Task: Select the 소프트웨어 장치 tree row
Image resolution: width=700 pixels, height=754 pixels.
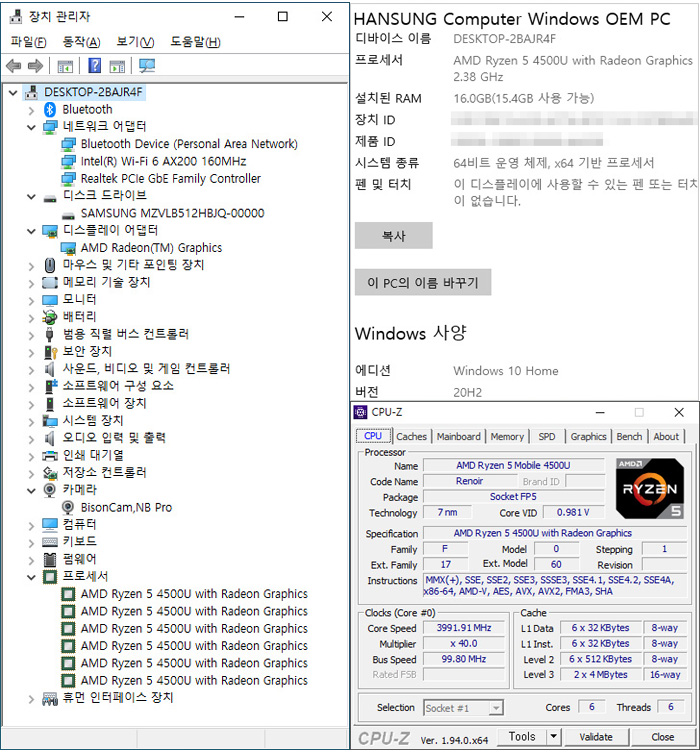Action: click(95, 403)
